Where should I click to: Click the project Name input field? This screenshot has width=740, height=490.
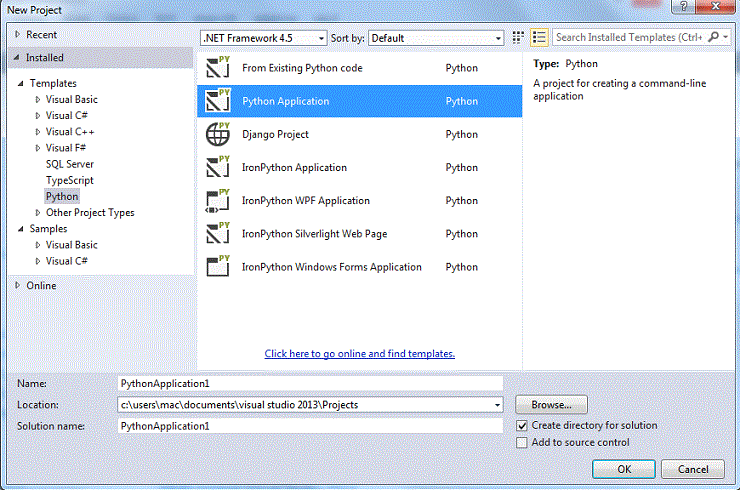[310, 383]
